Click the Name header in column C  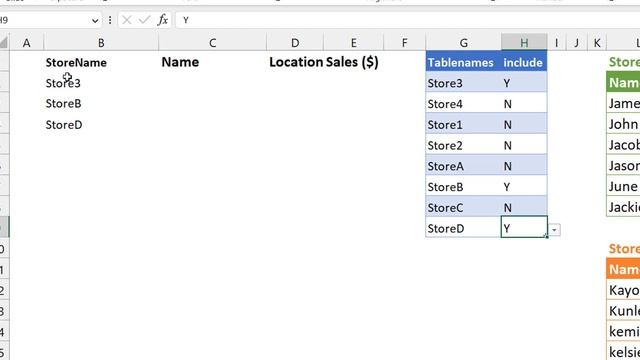coord(212,62)
